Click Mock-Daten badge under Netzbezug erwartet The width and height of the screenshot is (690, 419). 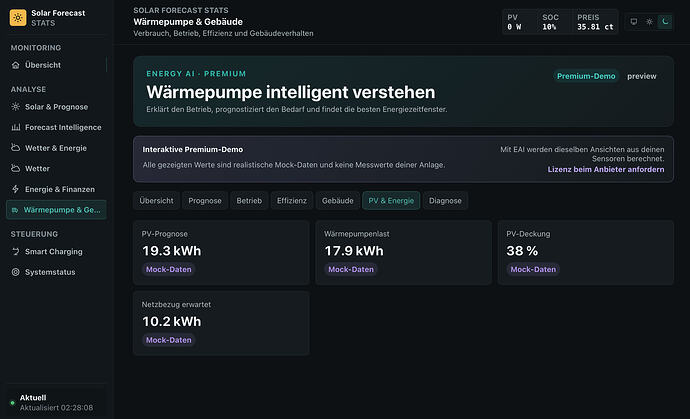tap(169, 340)
